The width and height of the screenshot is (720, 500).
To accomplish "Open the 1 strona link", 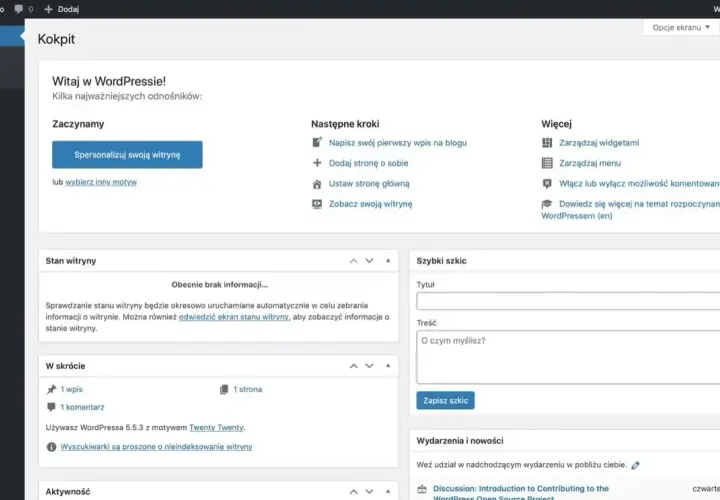I will tap(248, 389).
